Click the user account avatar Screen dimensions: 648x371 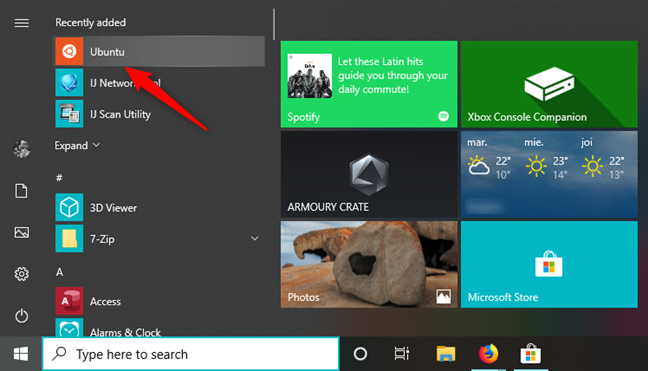coord(21,149)
